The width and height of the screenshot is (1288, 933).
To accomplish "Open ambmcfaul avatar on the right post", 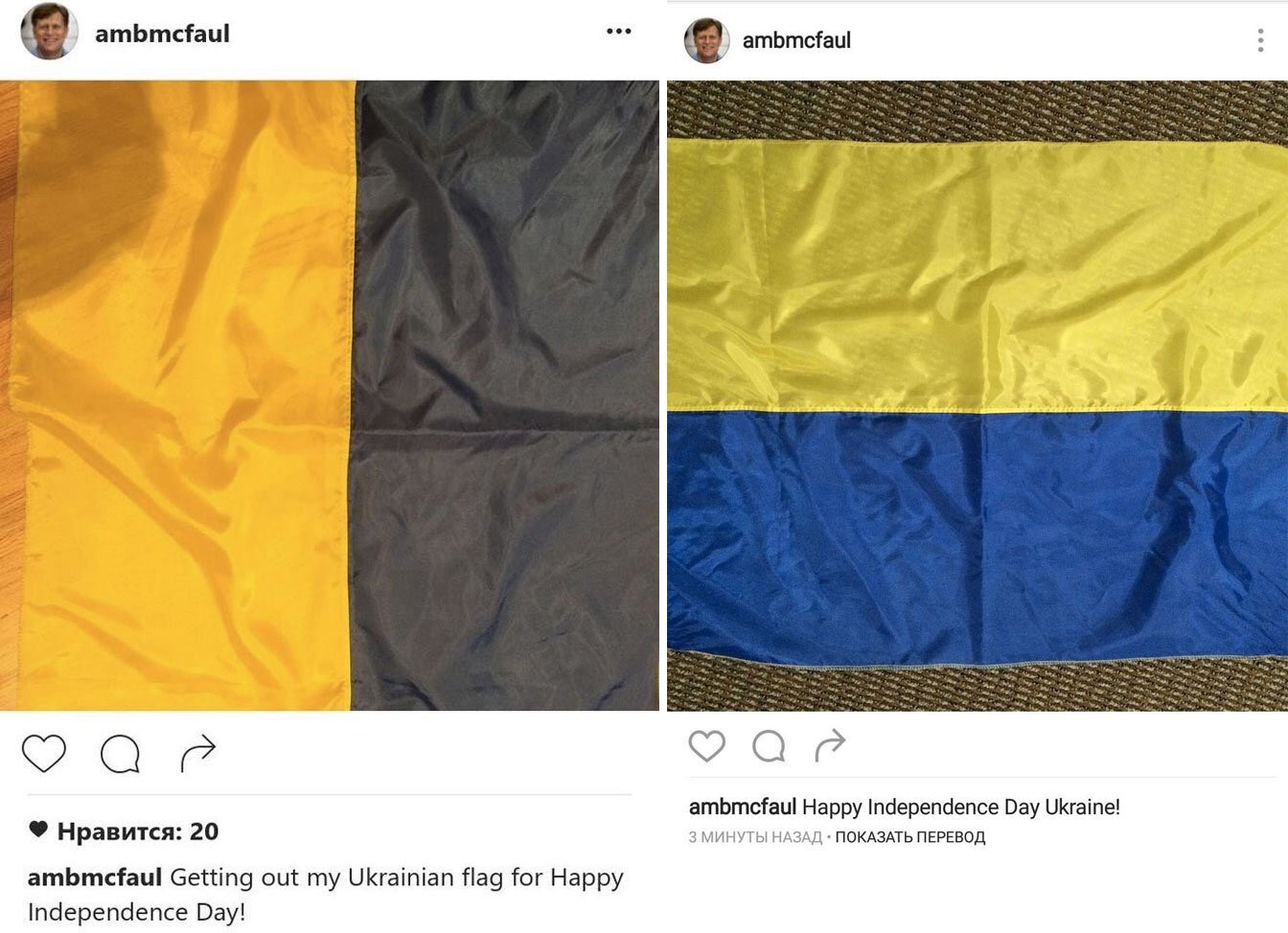I will coord(706,40).
